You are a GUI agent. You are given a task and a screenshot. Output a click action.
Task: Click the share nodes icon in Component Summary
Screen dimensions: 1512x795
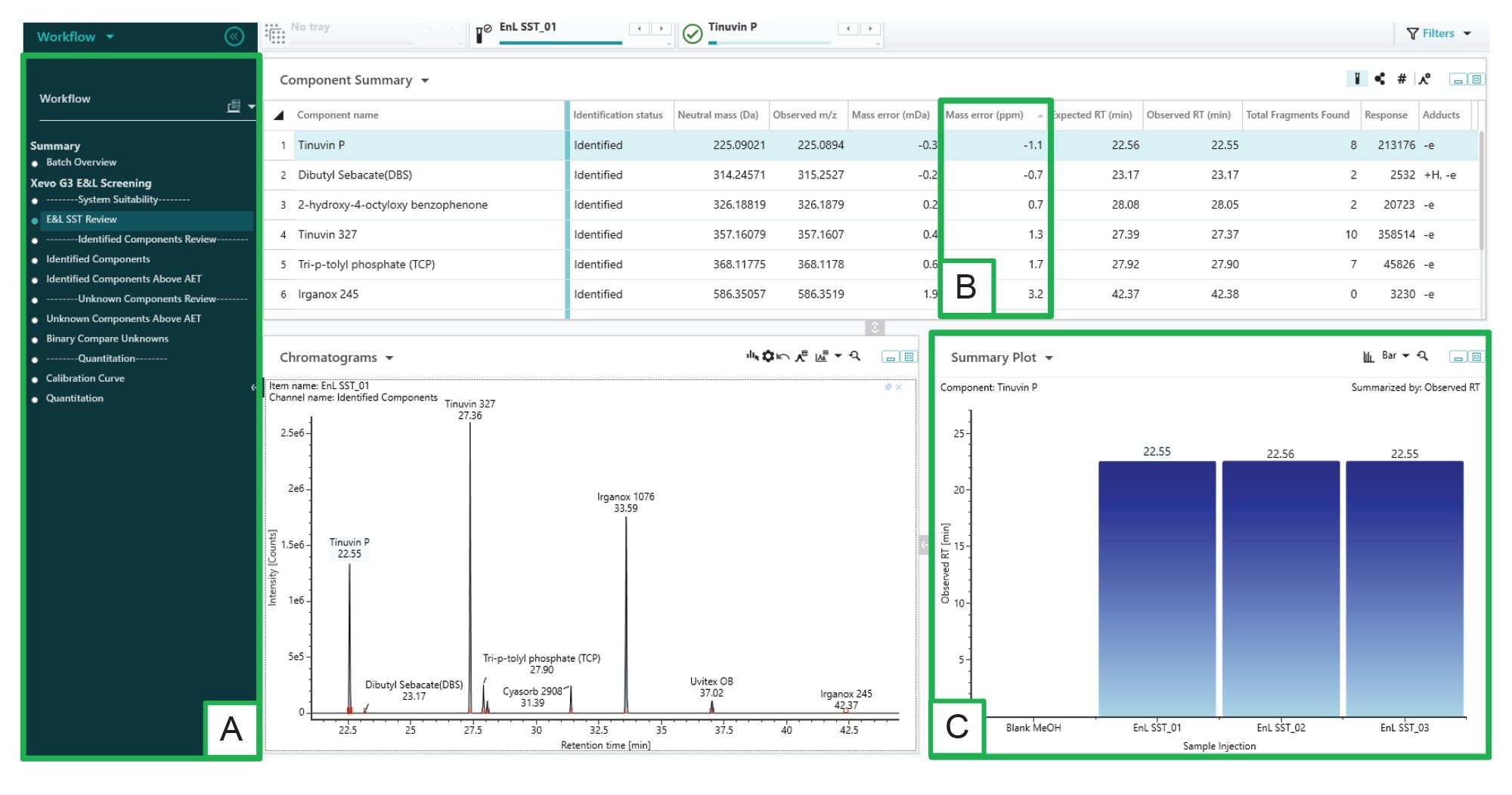[x=1380, y=79]
